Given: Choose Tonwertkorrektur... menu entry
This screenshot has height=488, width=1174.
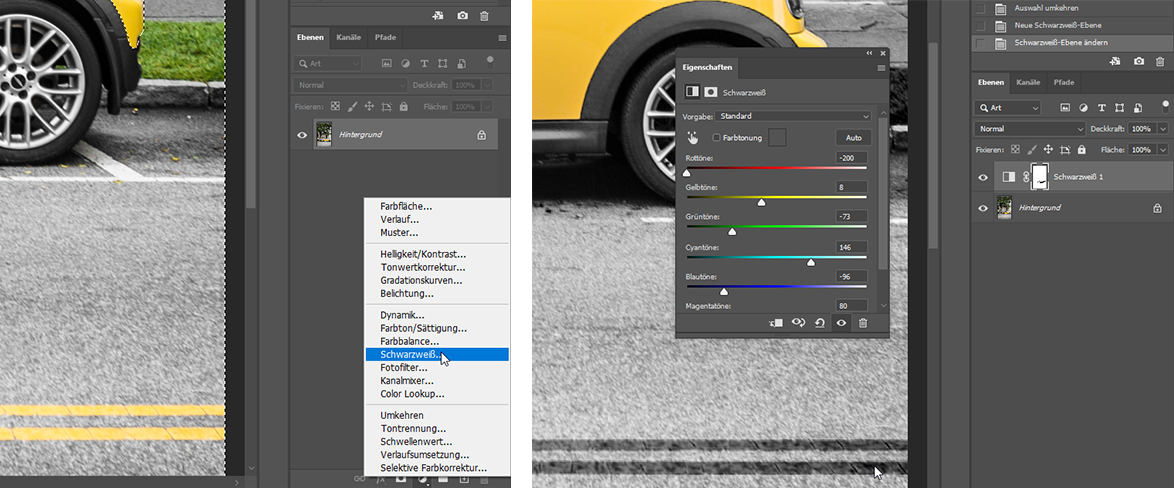Looking at the screenshot, I should click(x=423, y=267).
